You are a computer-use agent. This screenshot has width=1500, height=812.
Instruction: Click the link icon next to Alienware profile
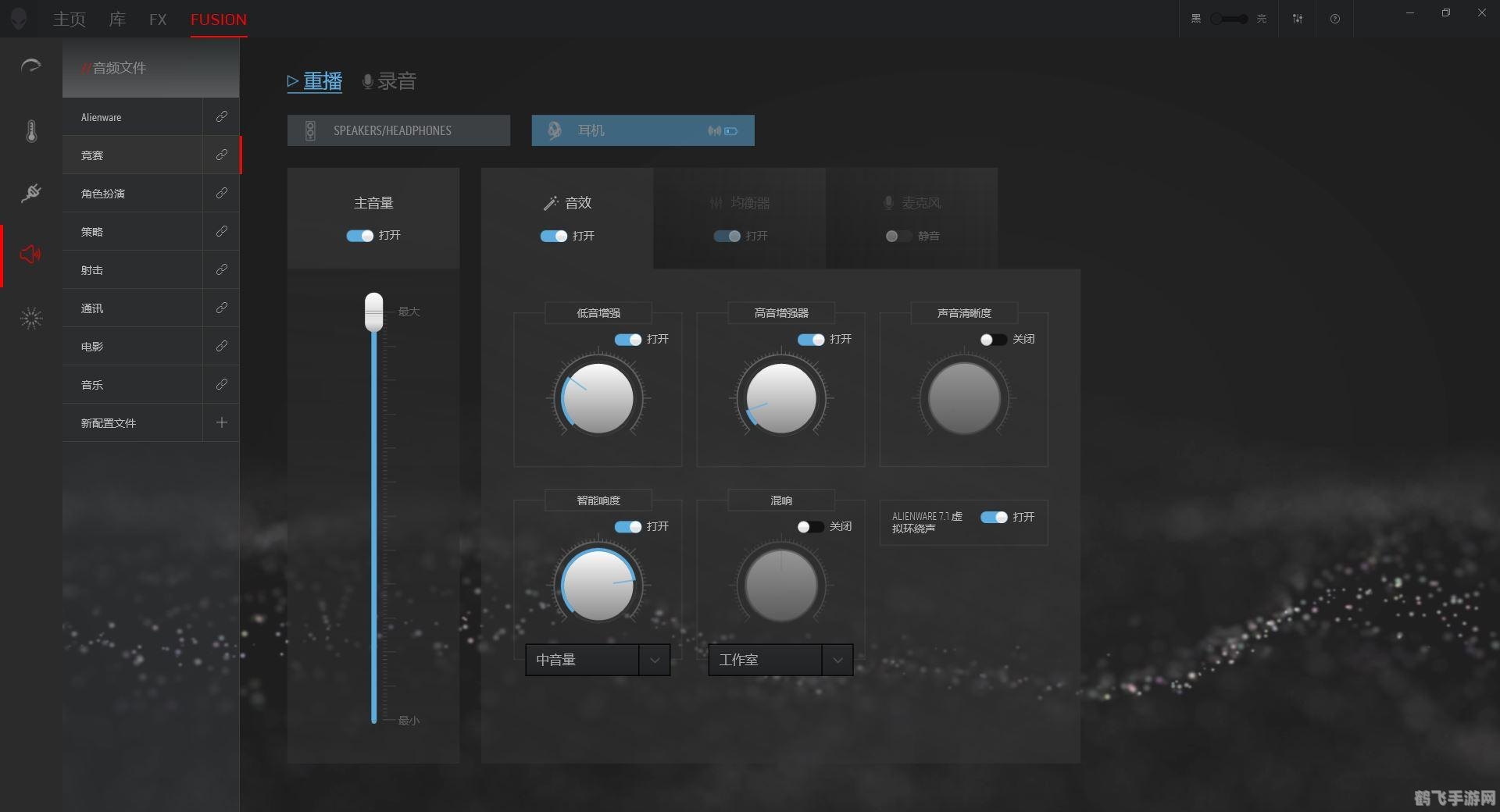point(222,117)
